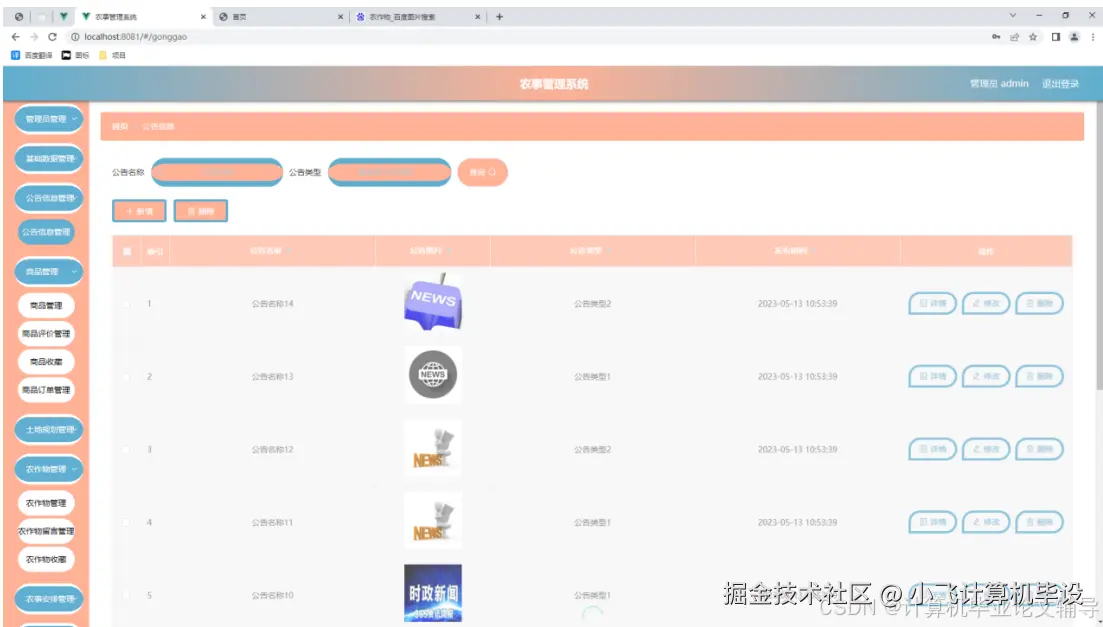
Task: Click the browser forward arrow
Action: point(34,37)
